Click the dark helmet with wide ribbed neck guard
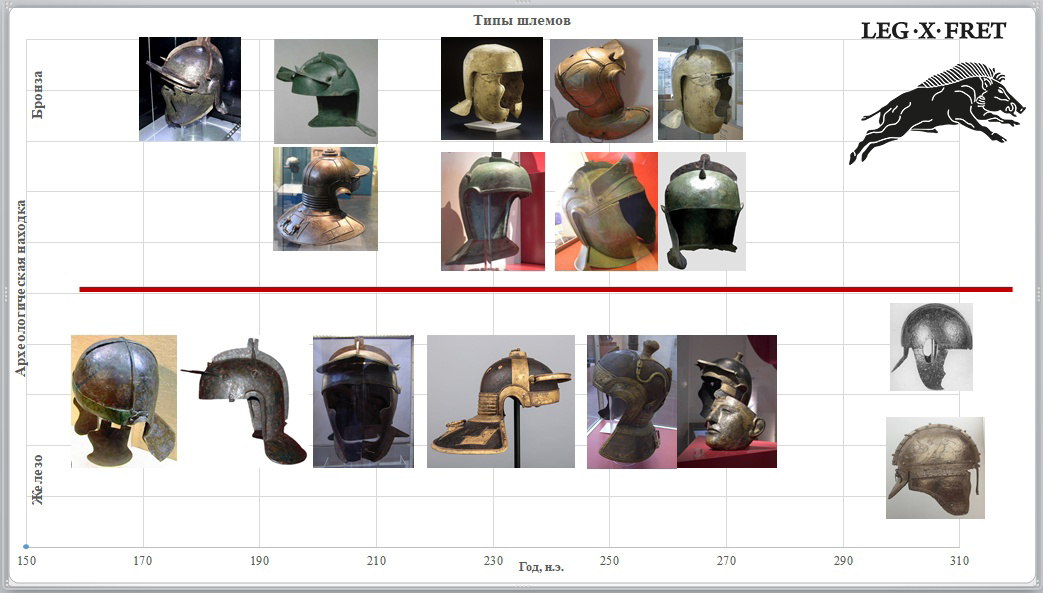The image size is (1043, 593). point(325,198)
